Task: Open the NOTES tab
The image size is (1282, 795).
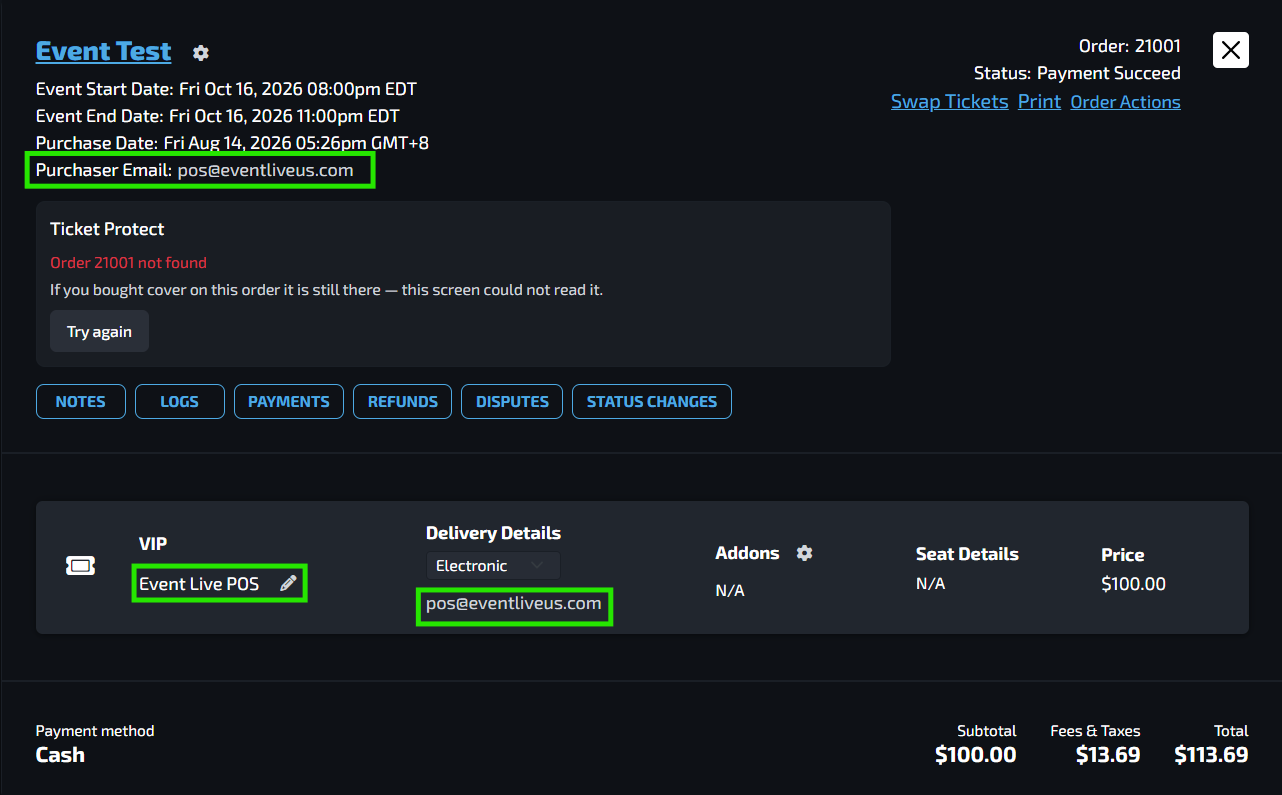Action: 81,401
